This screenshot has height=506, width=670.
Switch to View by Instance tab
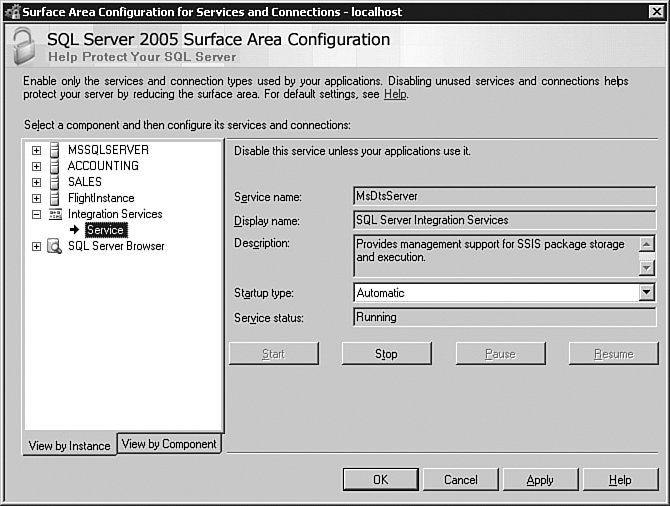[x=69, y=445]
